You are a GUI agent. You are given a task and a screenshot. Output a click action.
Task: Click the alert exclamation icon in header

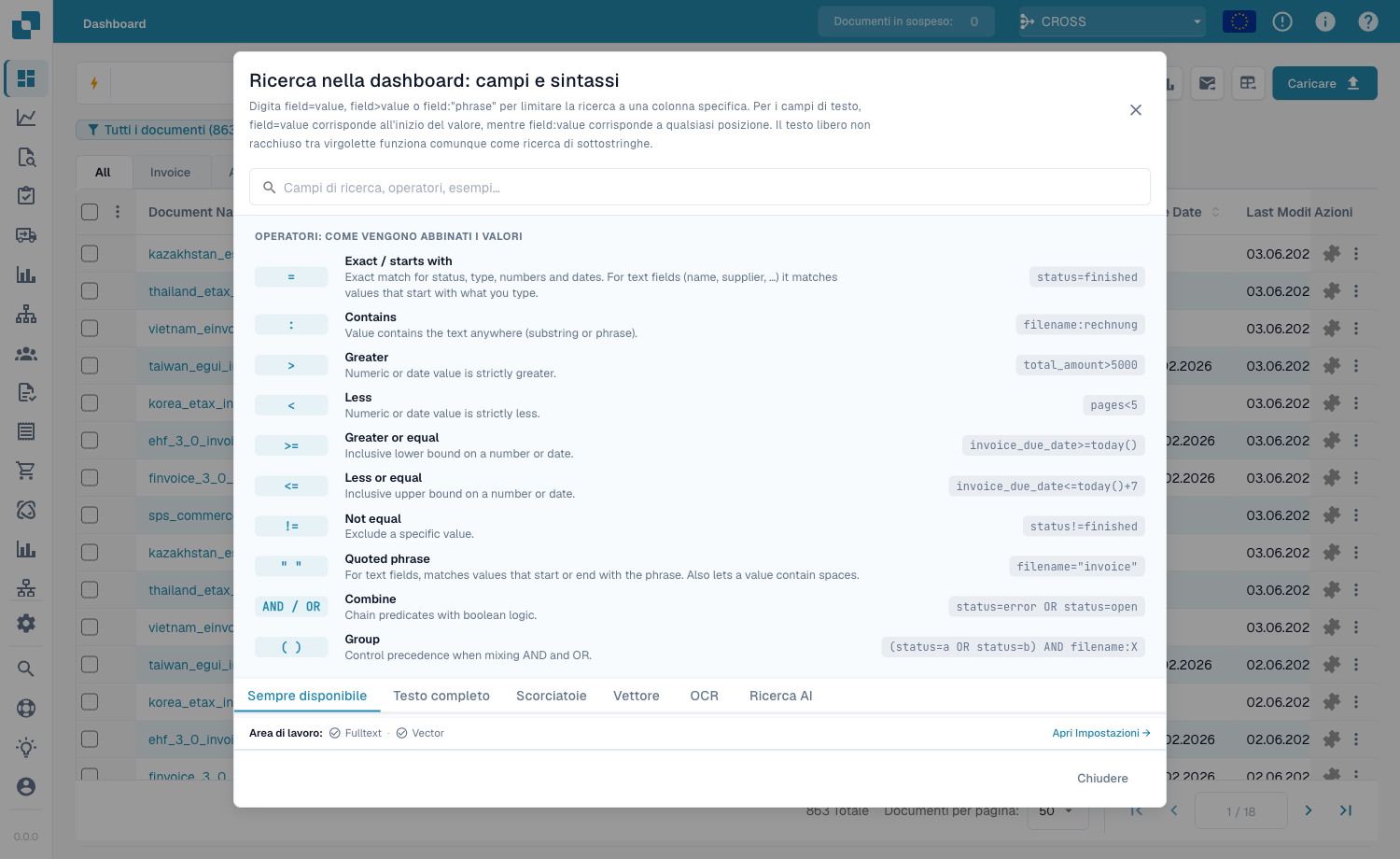pos(1282,21)
